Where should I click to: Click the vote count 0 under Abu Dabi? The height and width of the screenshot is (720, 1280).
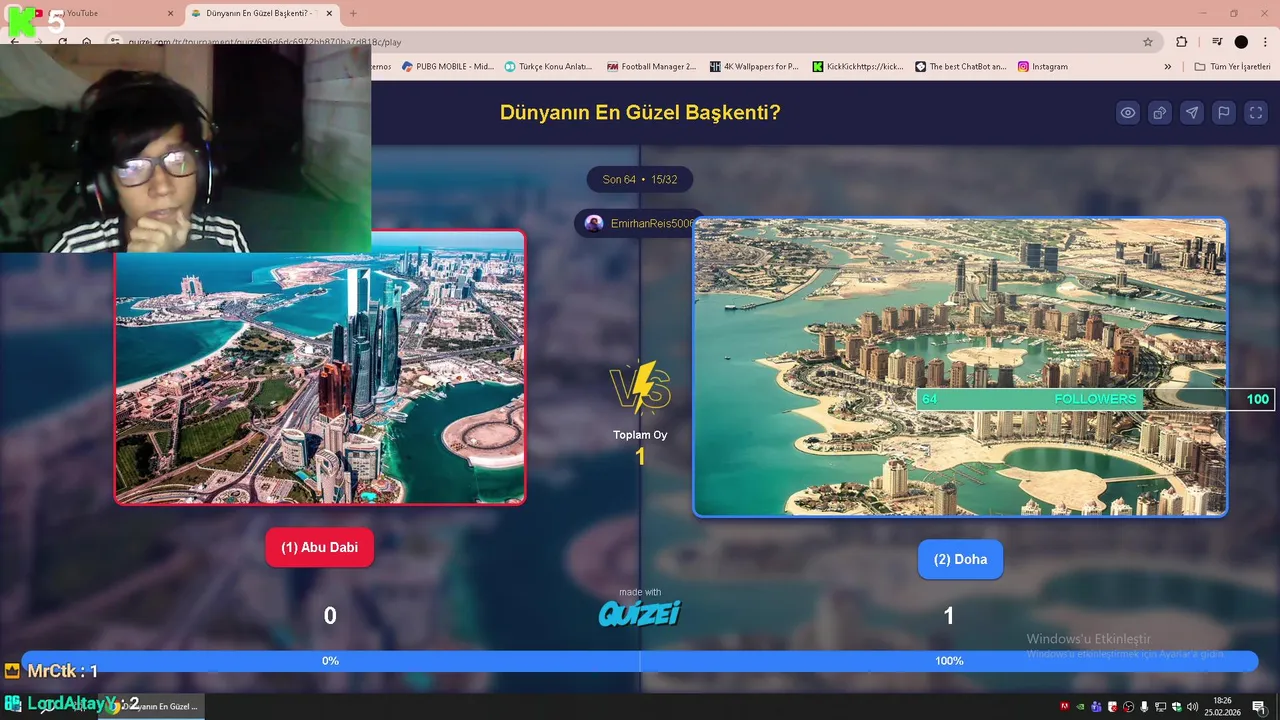[330, 616]
